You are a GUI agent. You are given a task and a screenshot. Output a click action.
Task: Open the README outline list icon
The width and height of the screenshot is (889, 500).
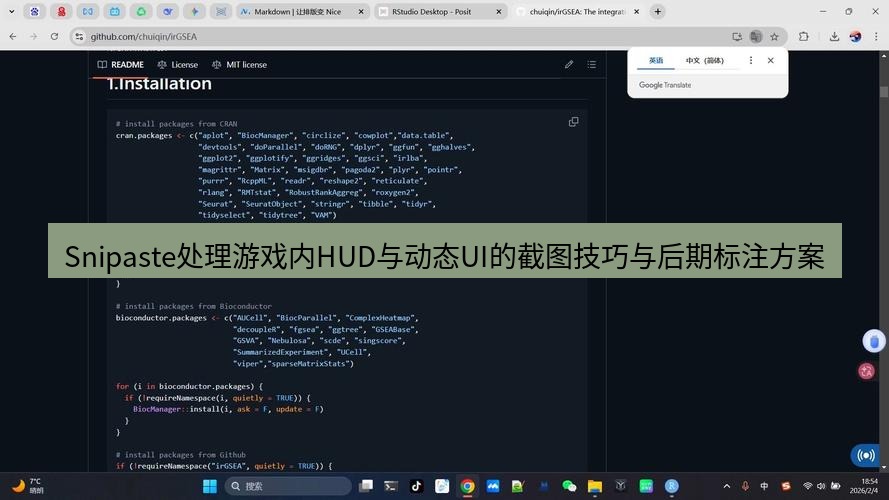click(591, 65)
